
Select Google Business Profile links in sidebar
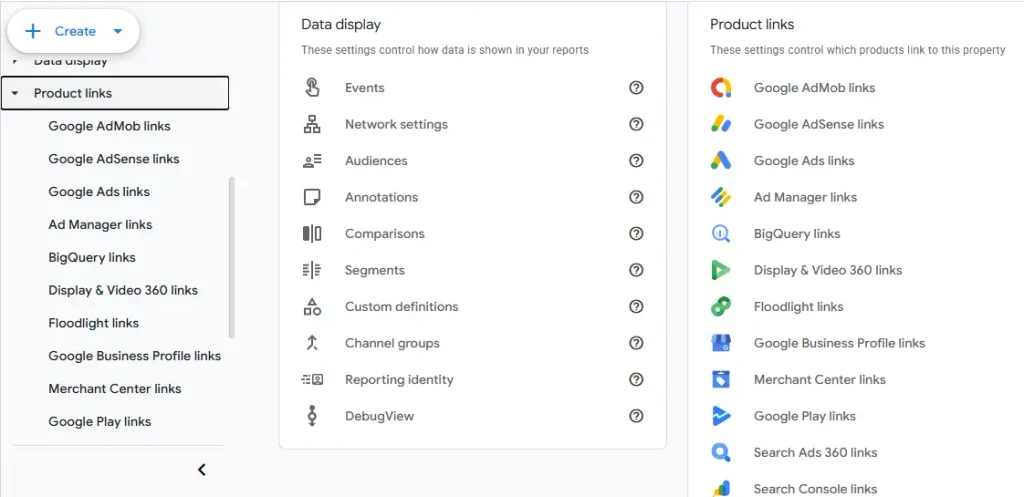pyautogui.click(x=135, y=356)
